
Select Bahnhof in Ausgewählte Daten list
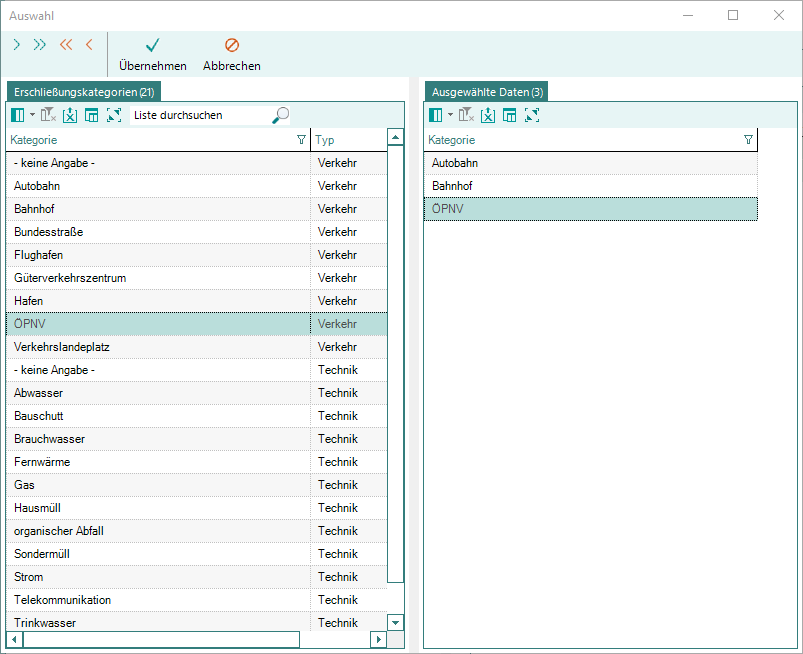tap(590, 186)
